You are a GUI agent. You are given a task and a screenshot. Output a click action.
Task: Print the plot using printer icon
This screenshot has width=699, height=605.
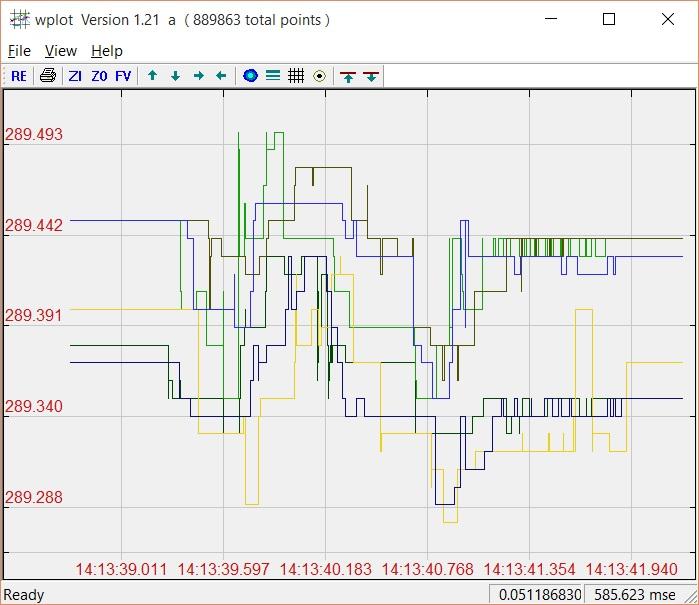tap(48, 76)
